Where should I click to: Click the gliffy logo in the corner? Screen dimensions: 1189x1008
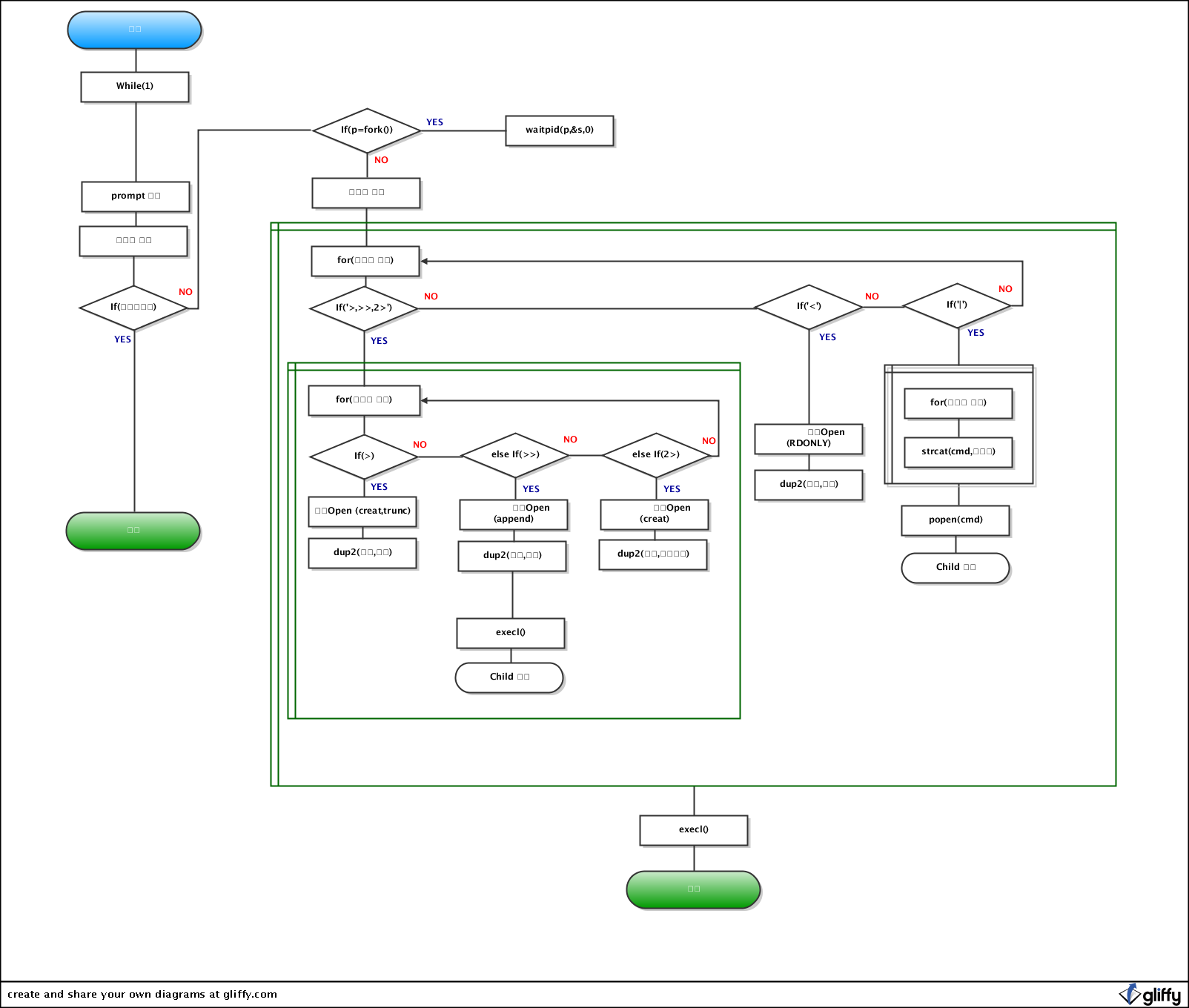pyautogui.click(x=1150, y=995)
